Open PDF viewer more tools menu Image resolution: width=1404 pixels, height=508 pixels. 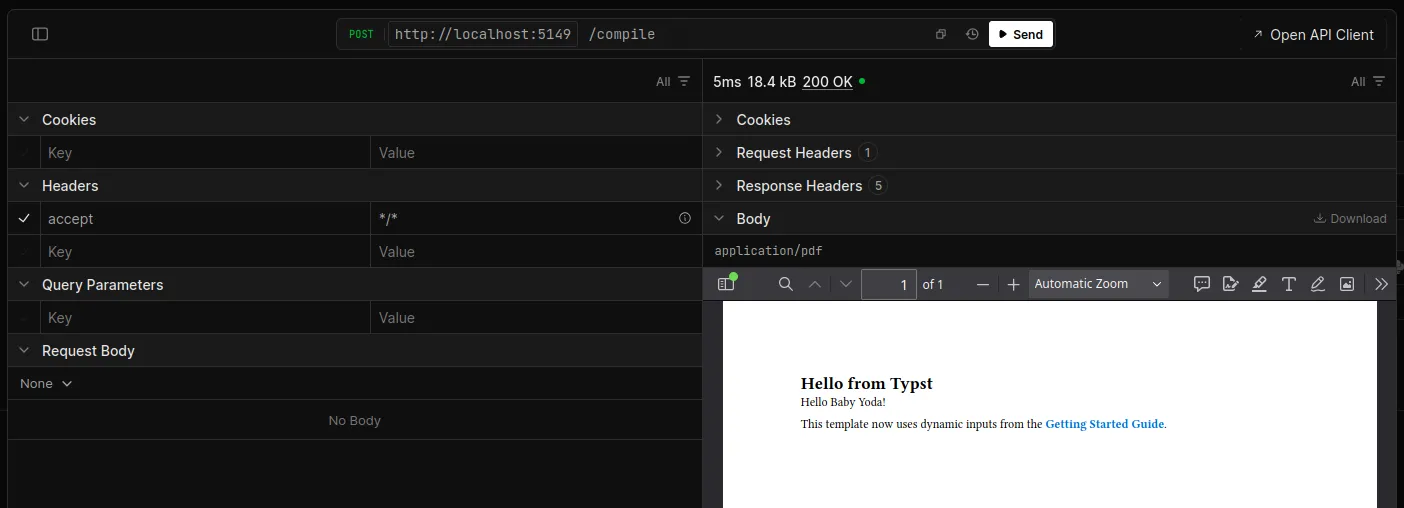(1382, 284)
